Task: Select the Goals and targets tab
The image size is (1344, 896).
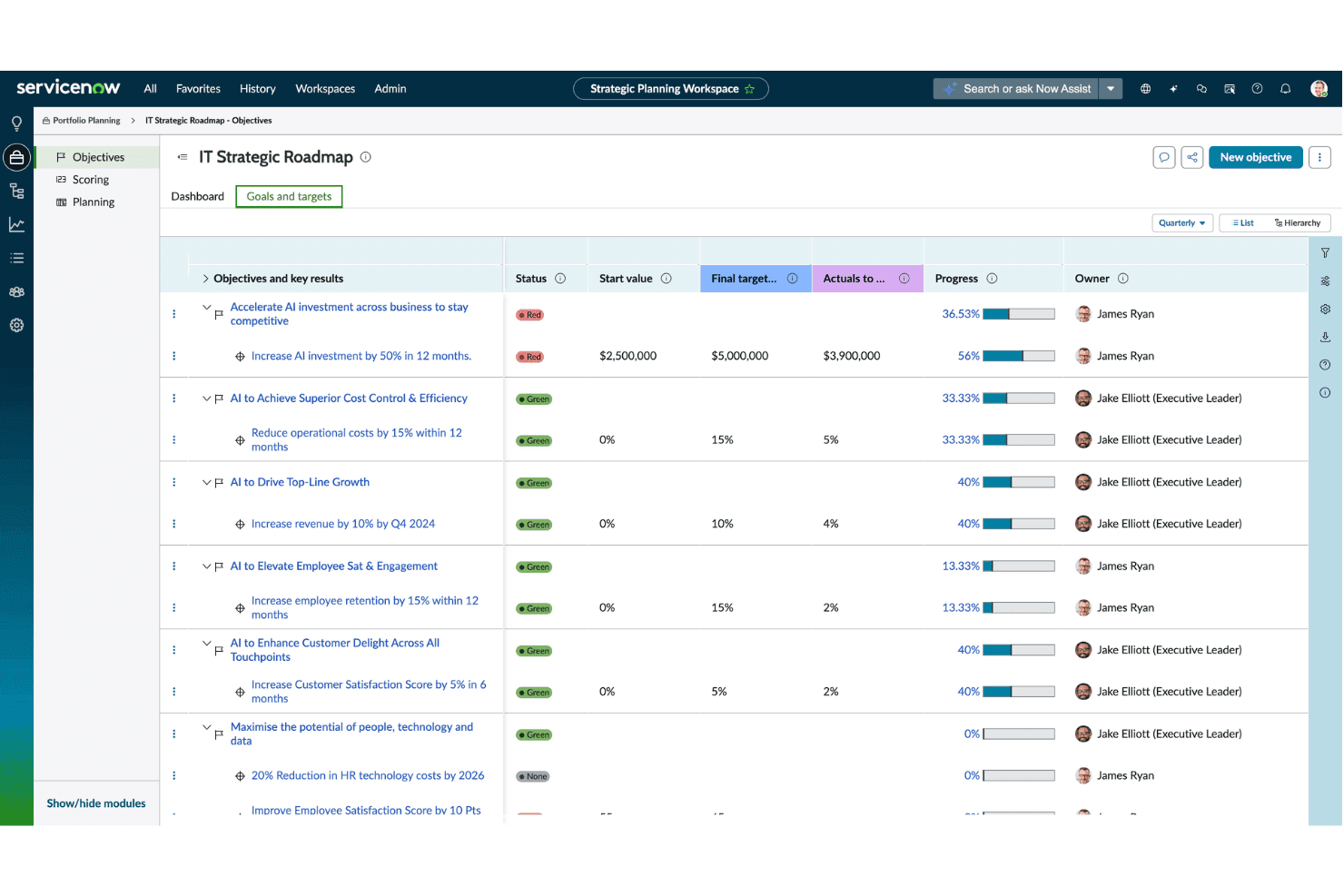Action: (x=289, y=196)
